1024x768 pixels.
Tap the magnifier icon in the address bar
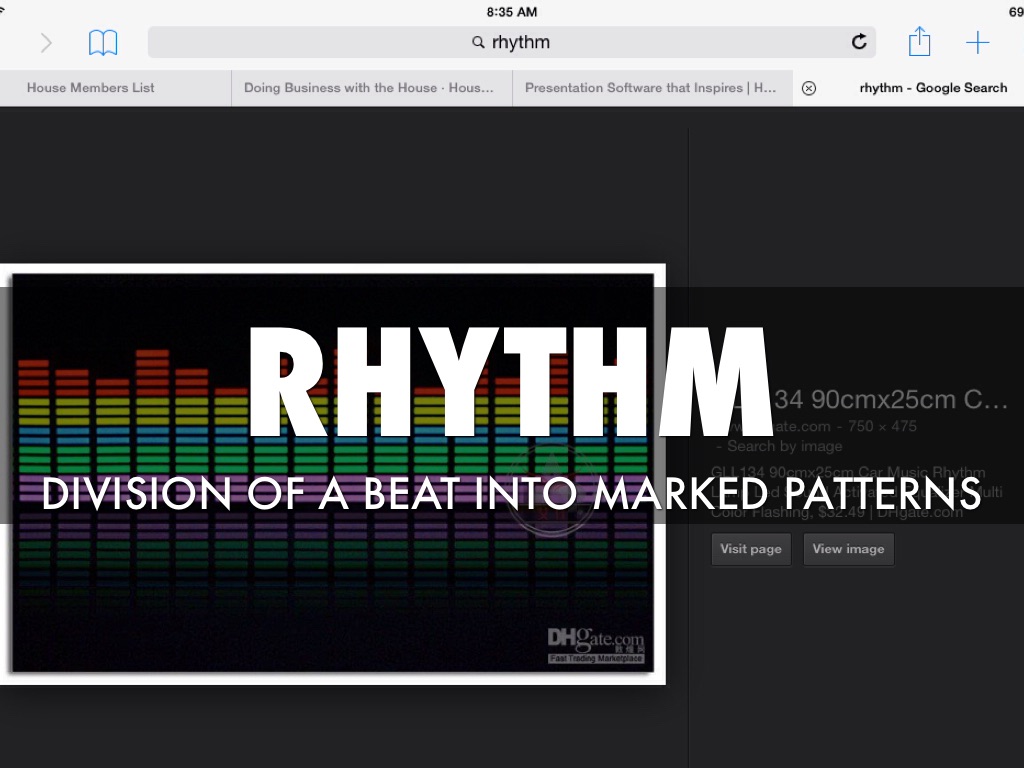(x=479, y=43)
